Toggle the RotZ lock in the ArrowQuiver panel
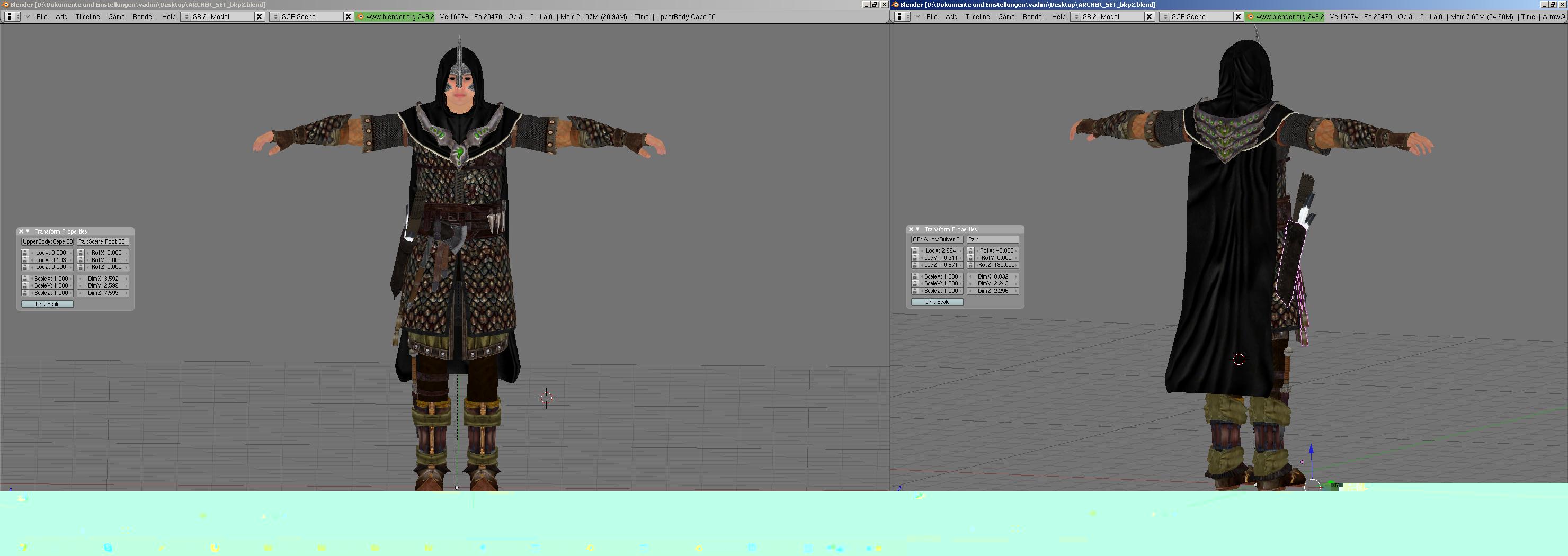Screen dimensions: 1568x556 (x=970, y=265)
